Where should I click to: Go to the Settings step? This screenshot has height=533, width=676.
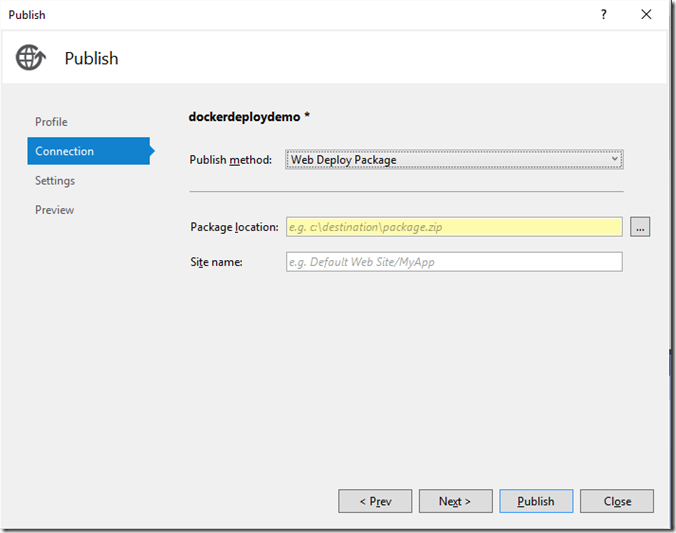[x=55, y=181]
